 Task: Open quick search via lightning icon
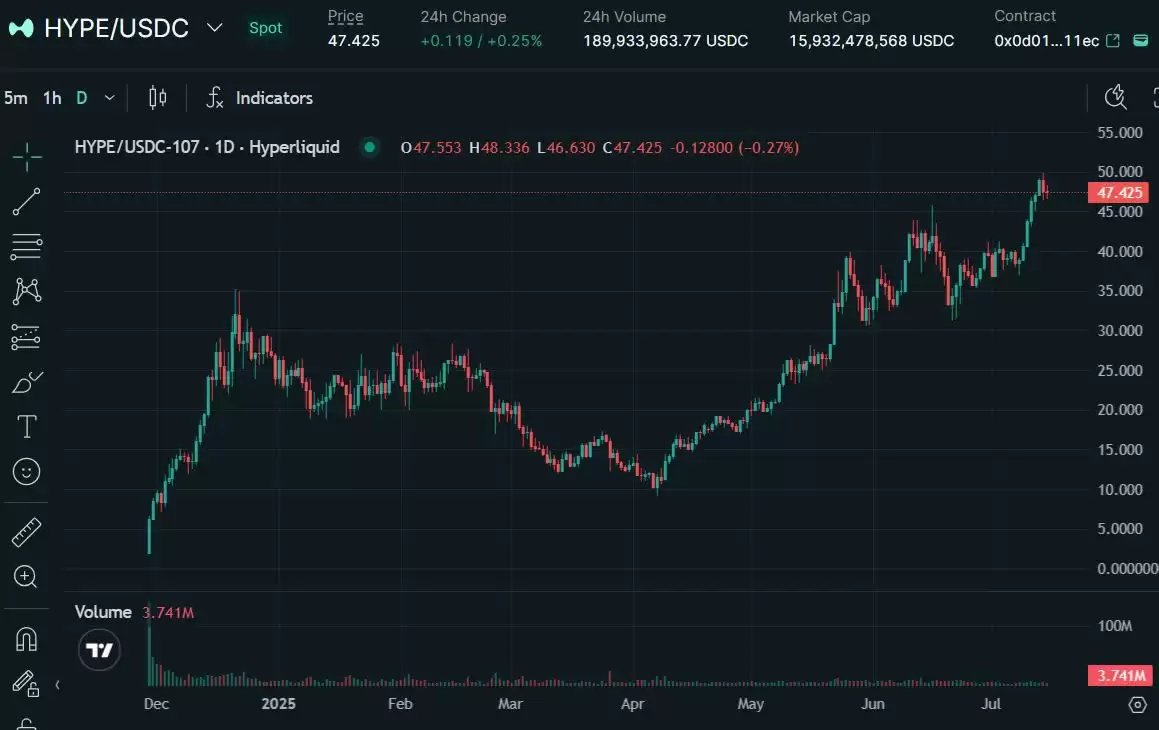[1116, 98]
